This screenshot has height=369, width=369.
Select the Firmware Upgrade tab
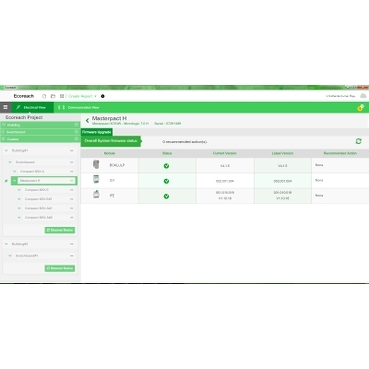(96, 132)
